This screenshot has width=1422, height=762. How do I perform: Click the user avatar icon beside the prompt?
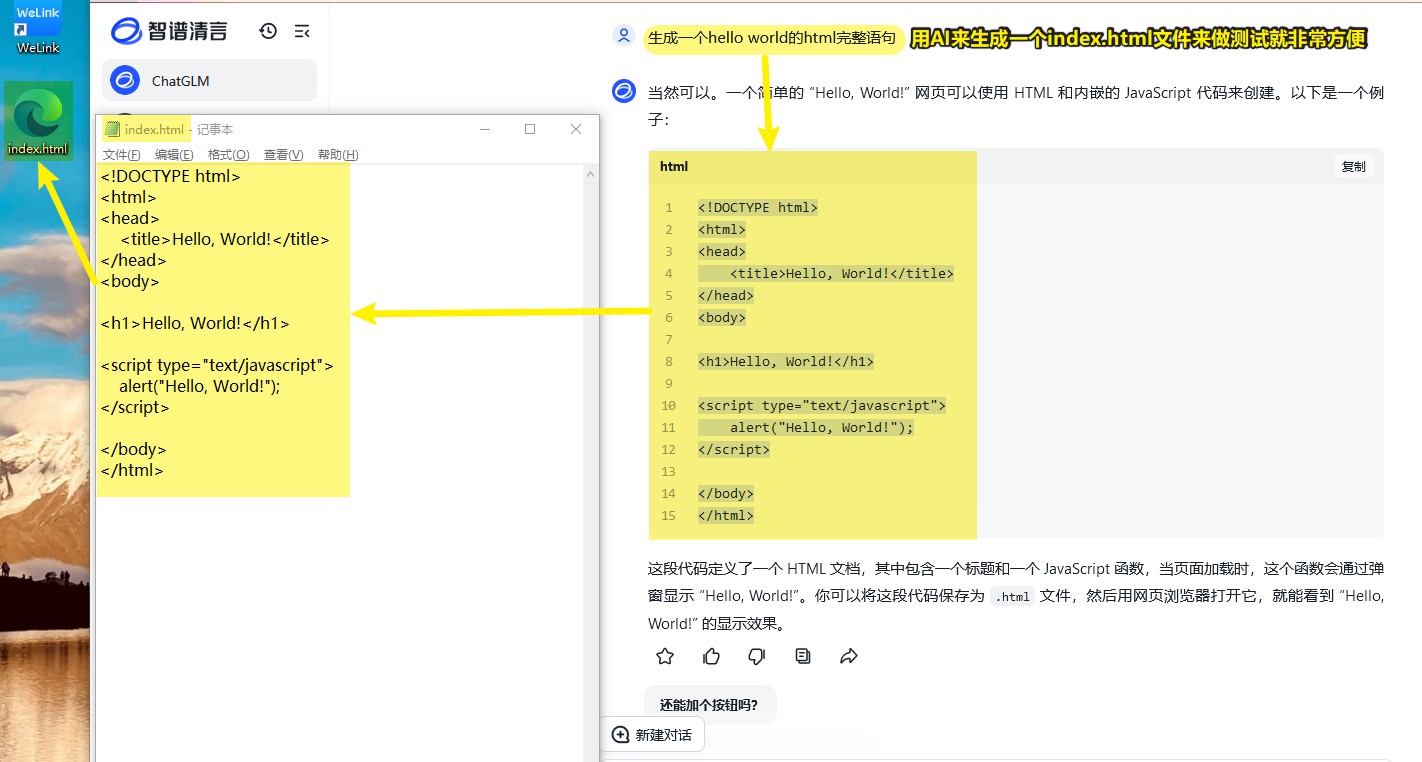(x=624, y=36)
